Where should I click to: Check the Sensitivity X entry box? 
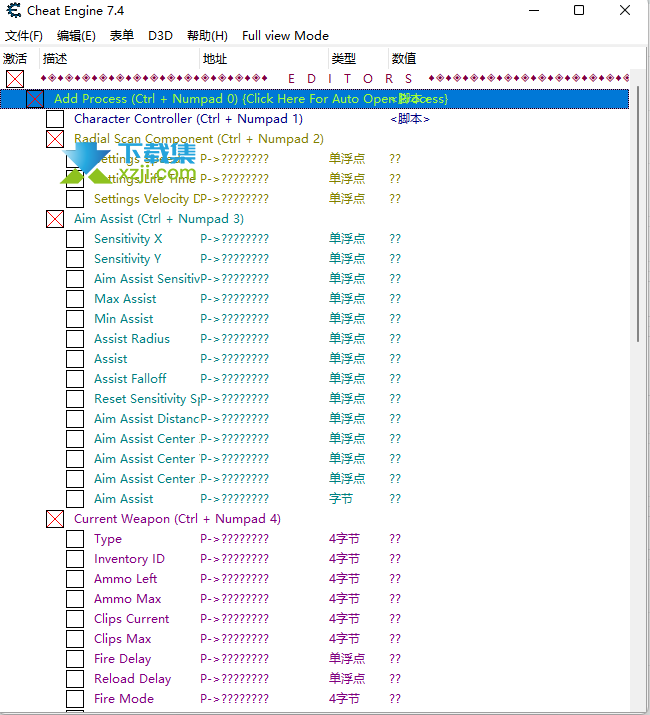(75, 239)
